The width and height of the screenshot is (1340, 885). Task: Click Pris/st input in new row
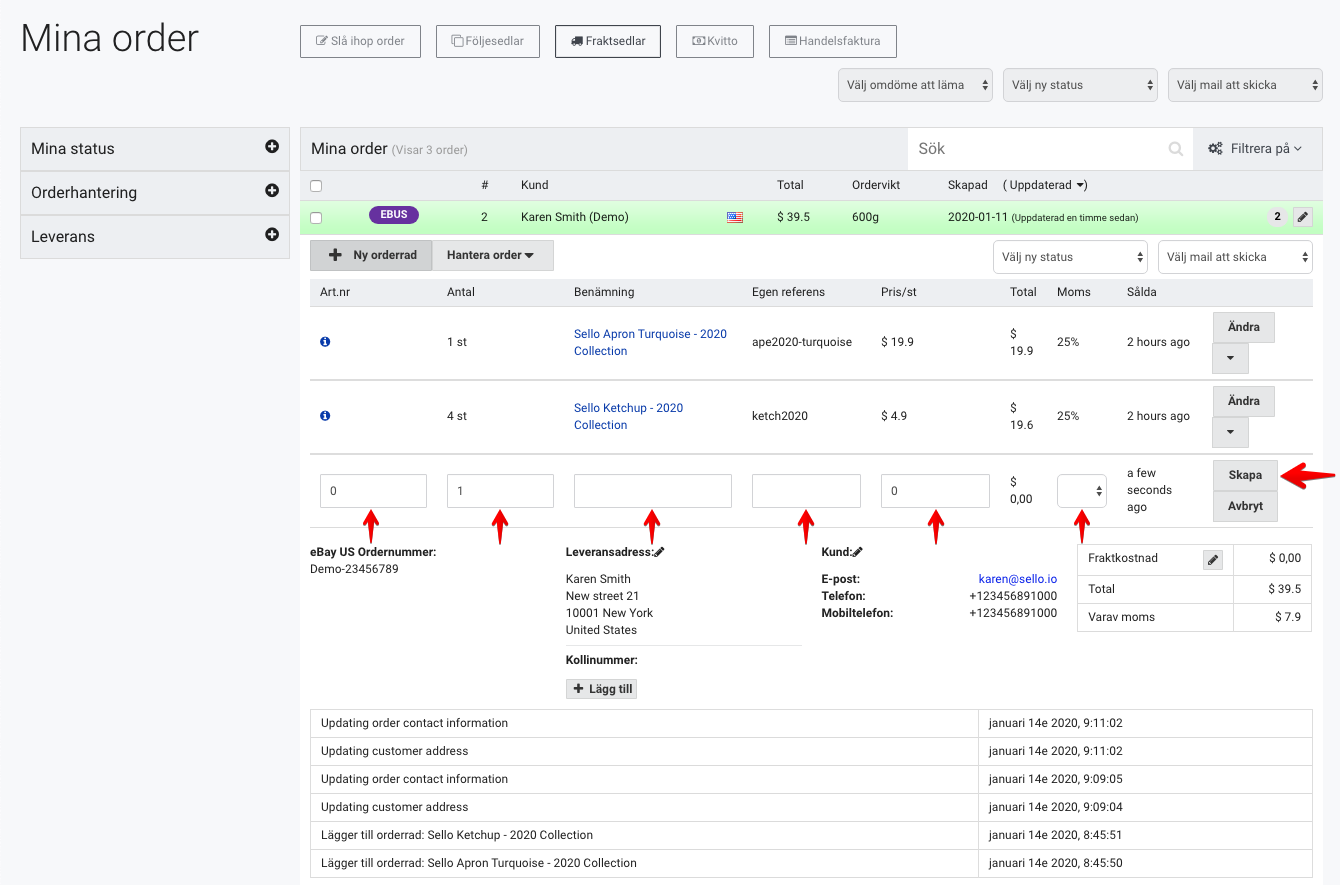935,491
